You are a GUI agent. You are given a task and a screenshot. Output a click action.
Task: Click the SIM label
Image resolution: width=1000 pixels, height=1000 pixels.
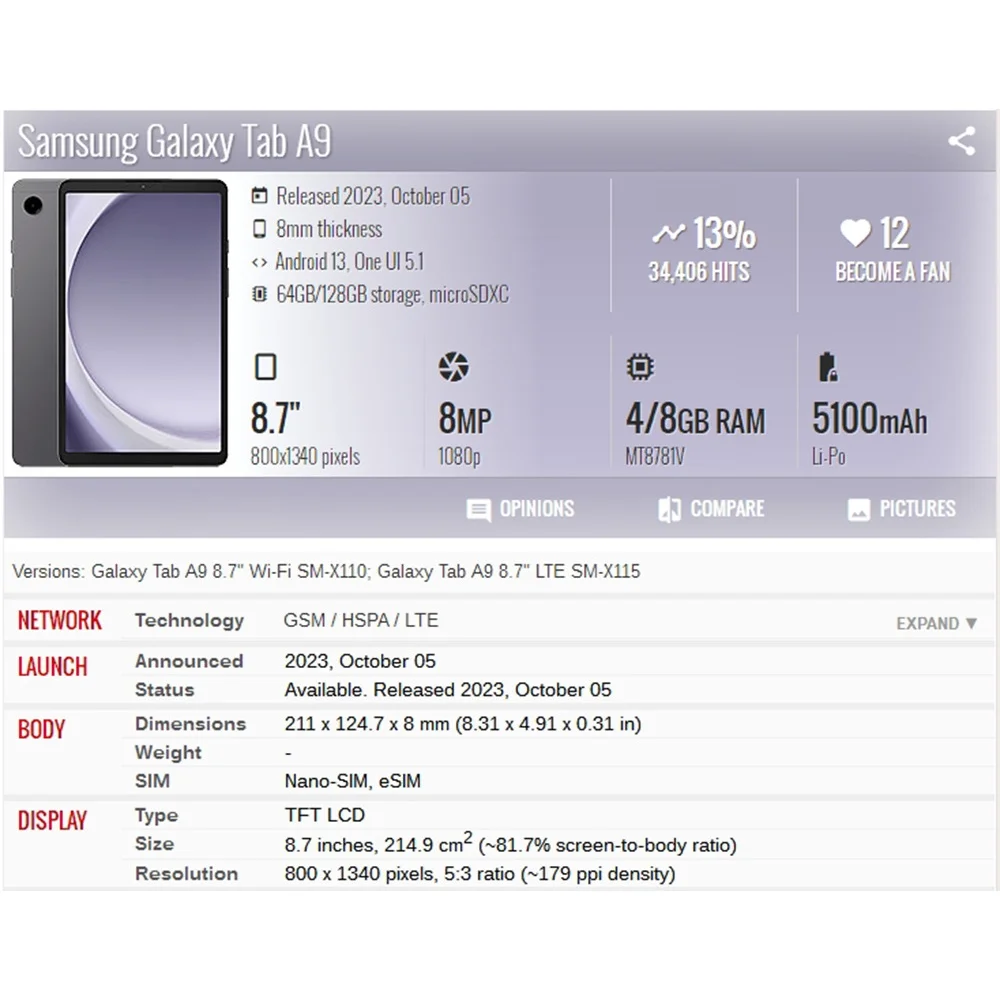tap(152, 781)
